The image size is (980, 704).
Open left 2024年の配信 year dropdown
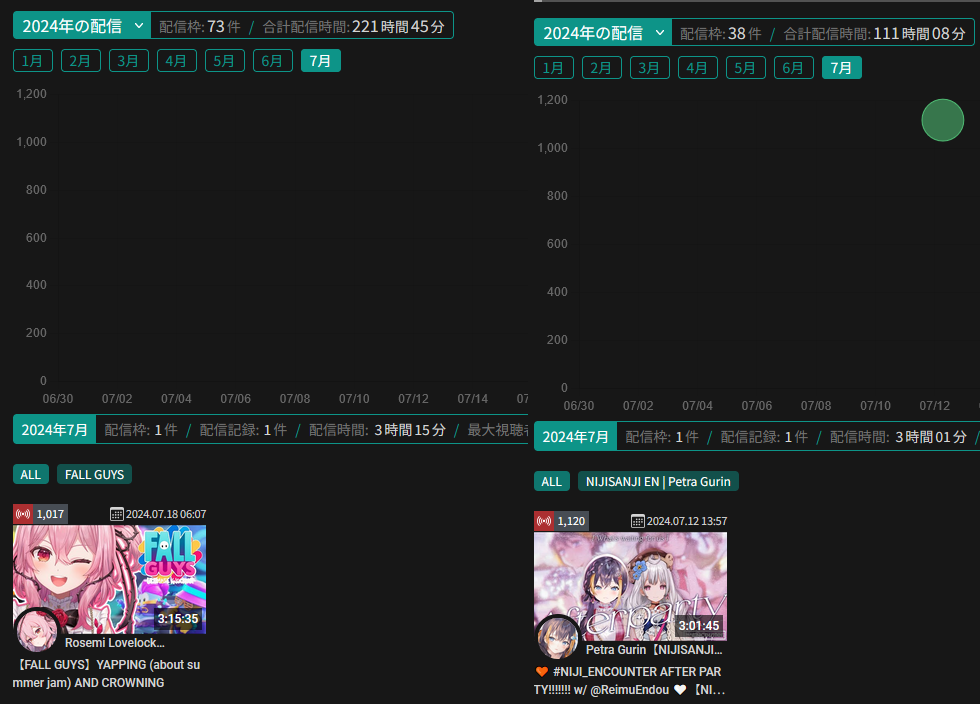pos(82,26)
